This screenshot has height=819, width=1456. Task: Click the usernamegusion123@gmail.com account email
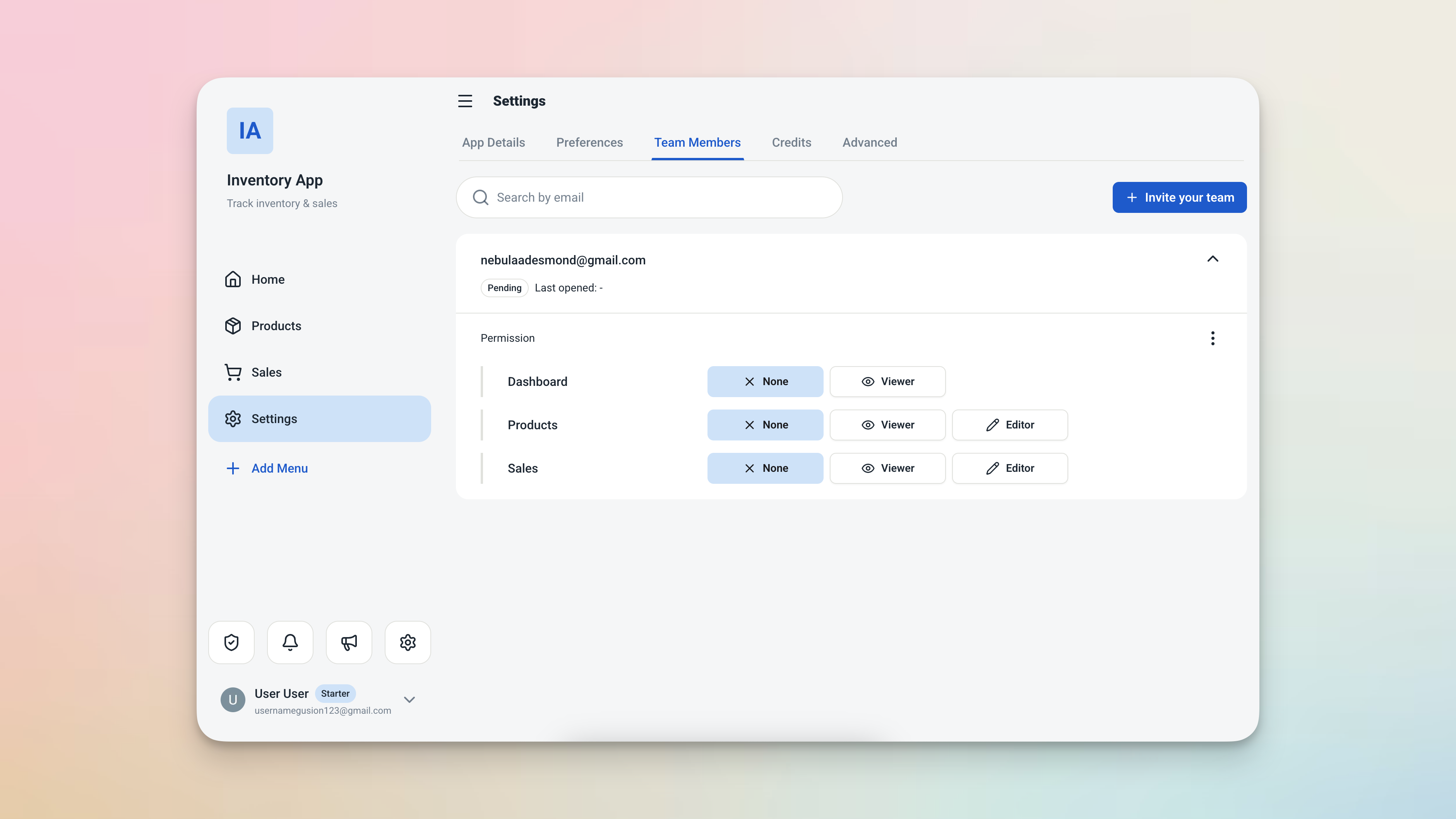click(323, 711)
